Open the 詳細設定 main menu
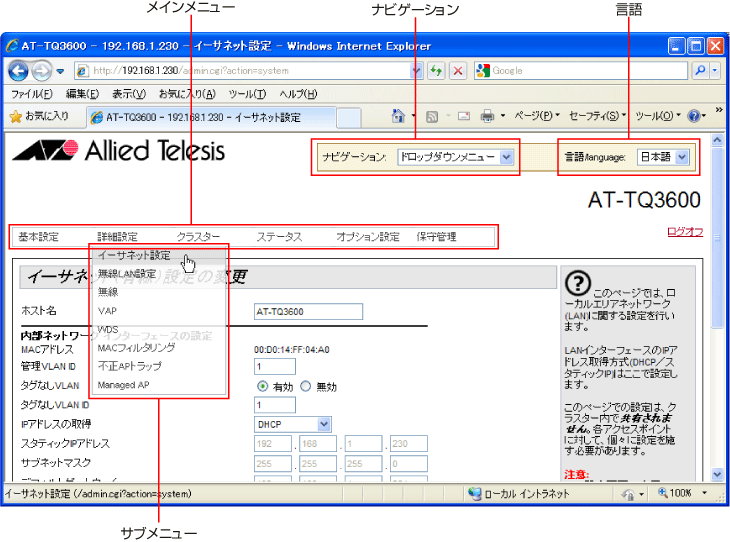730x542 pixels. click(117, 237)
